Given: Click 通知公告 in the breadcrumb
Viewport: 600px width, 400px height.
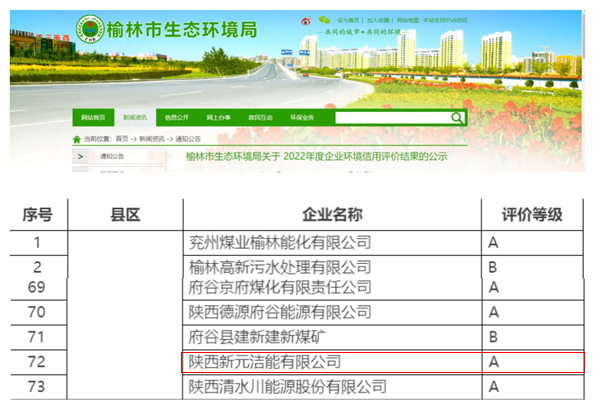Looking at the screenshot, I should pyautogui.click(x=188, y=139).
